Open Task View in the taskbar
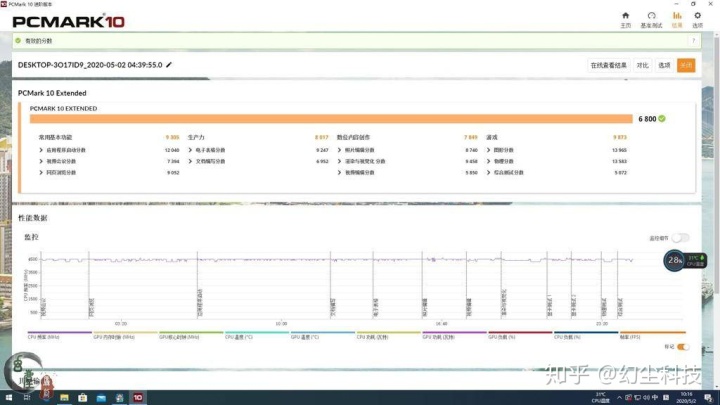 (27, 398)
